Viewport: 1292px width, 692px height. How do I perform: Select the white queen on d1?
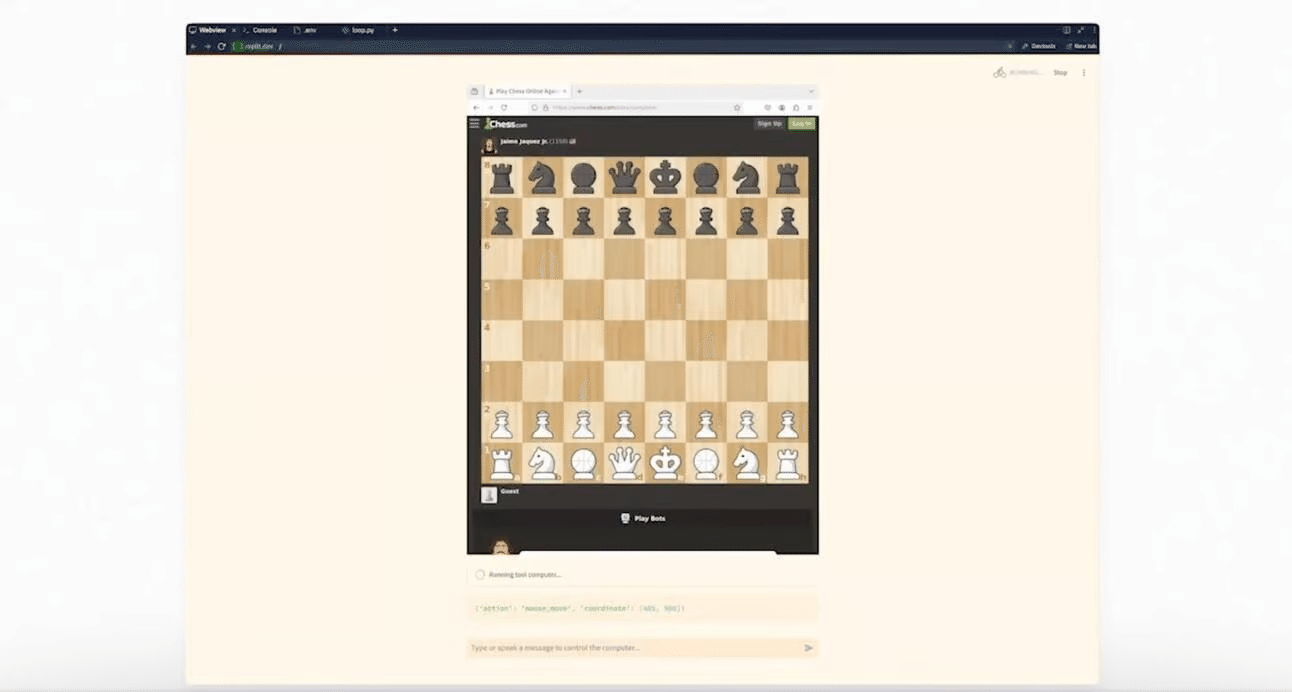(624, 464)
